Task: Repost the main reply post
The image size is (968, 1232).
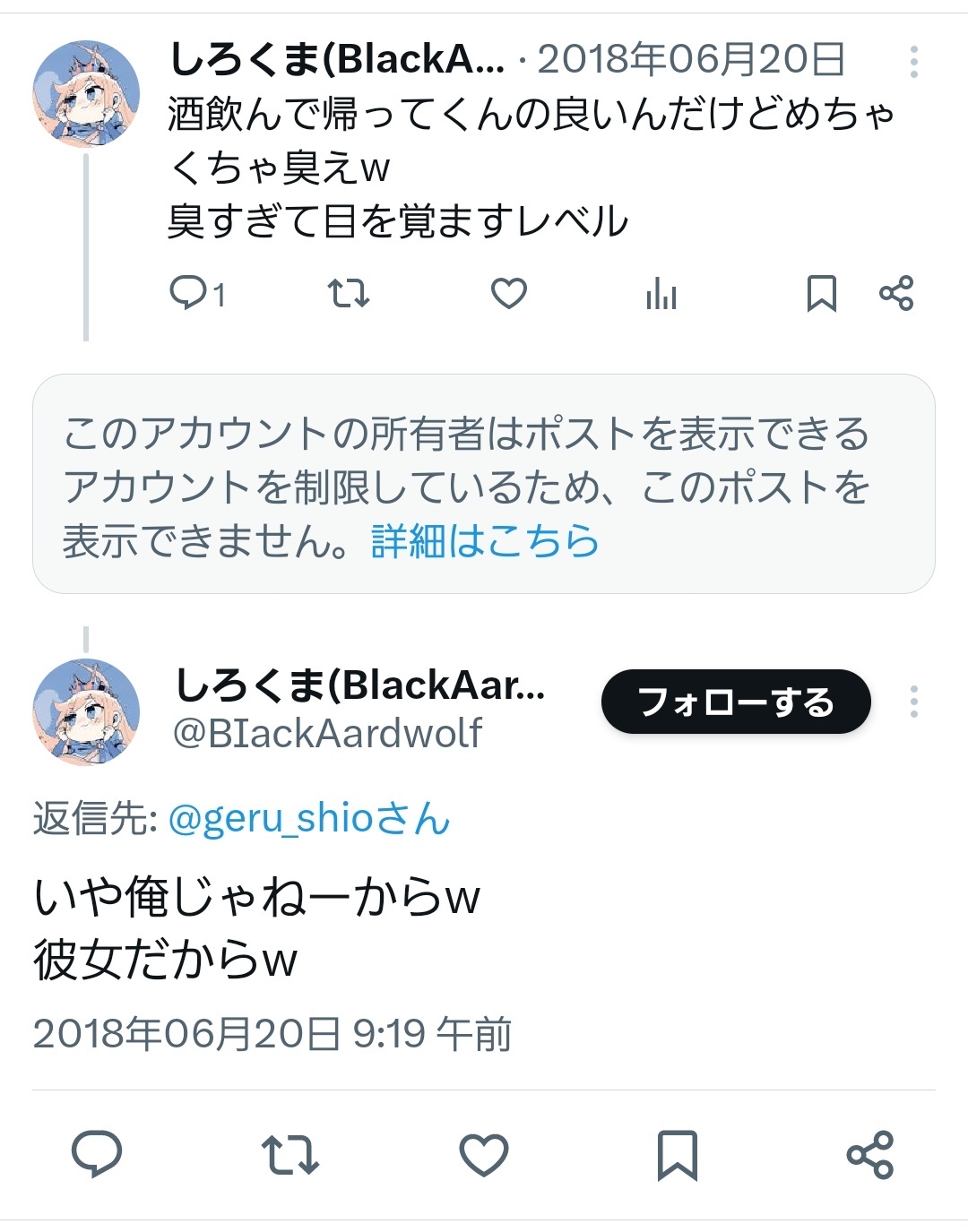Action: [290, 1154]
